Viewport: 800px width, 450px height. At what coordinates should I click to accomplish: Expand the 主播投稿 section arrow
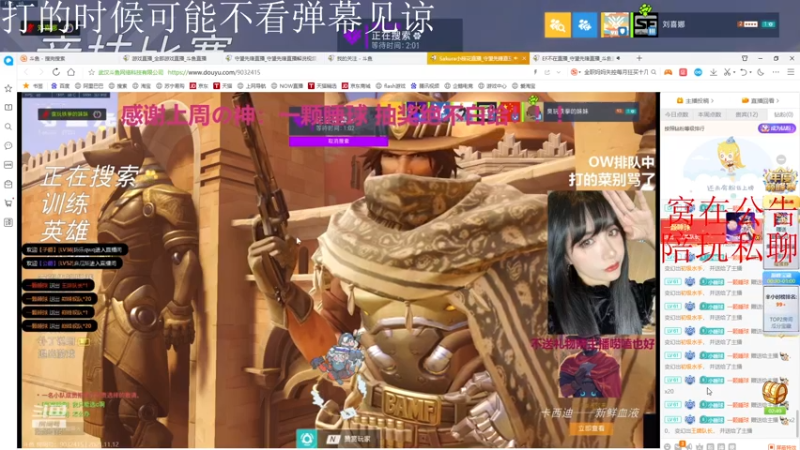712,101
